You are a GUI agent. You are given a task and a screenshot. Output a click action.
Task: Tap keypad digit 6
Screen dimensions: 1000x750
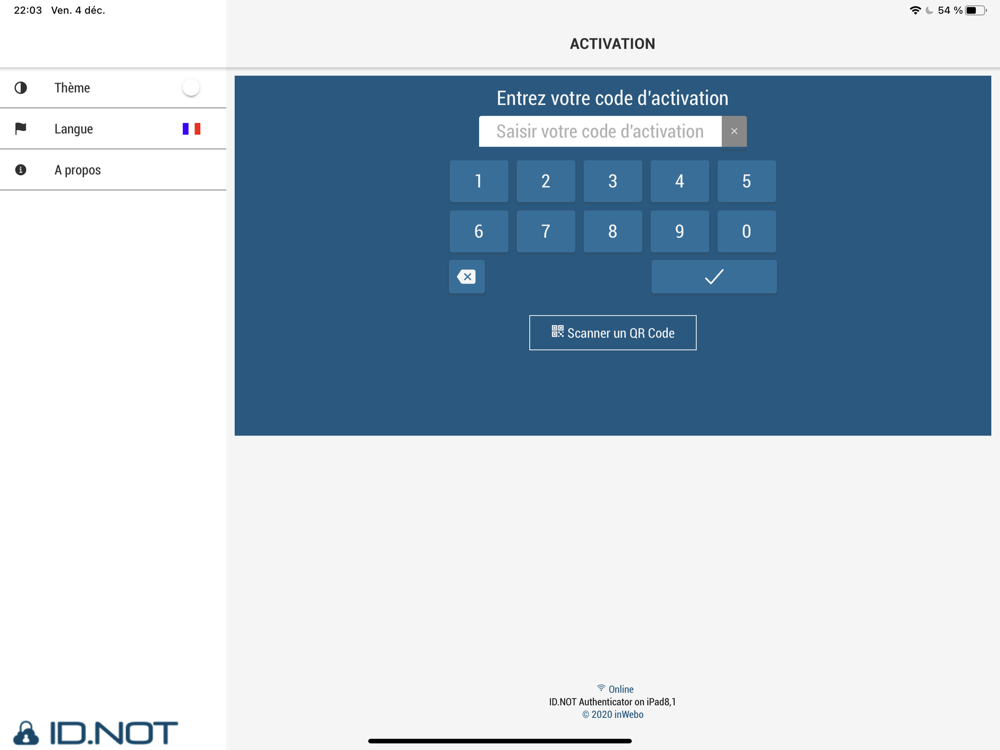point(479,232)
